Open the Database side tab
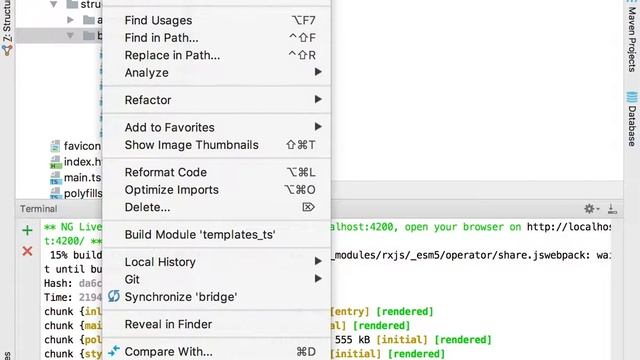This screenshot has height=360, width=640. (632, 119)
